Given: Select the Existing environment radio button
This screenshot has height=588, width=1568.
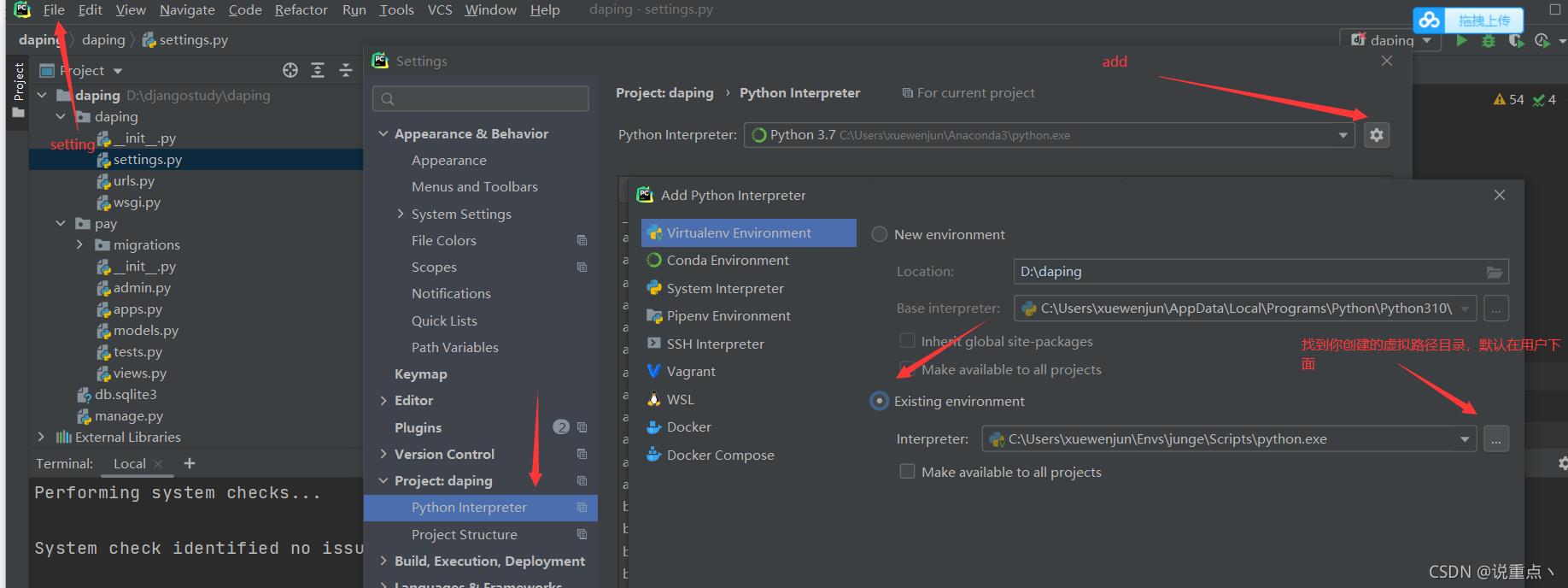Looking at the screenshot, I should click(880, 401).
